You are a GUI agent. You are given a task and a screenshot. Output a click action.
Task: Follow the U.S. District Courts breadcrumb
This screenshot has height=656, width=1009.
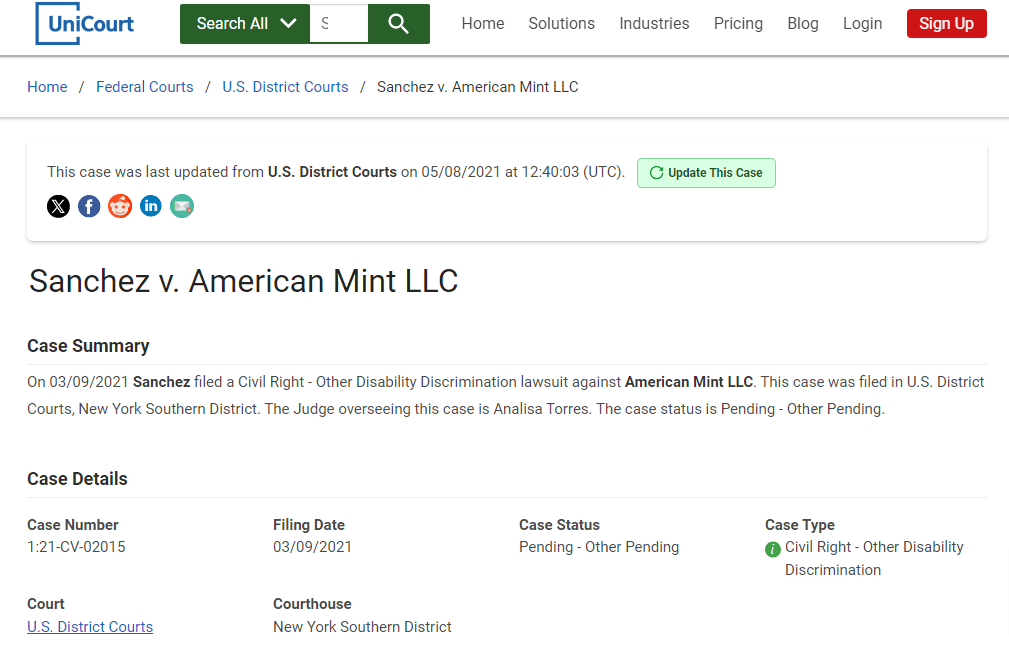coord(285,87)
